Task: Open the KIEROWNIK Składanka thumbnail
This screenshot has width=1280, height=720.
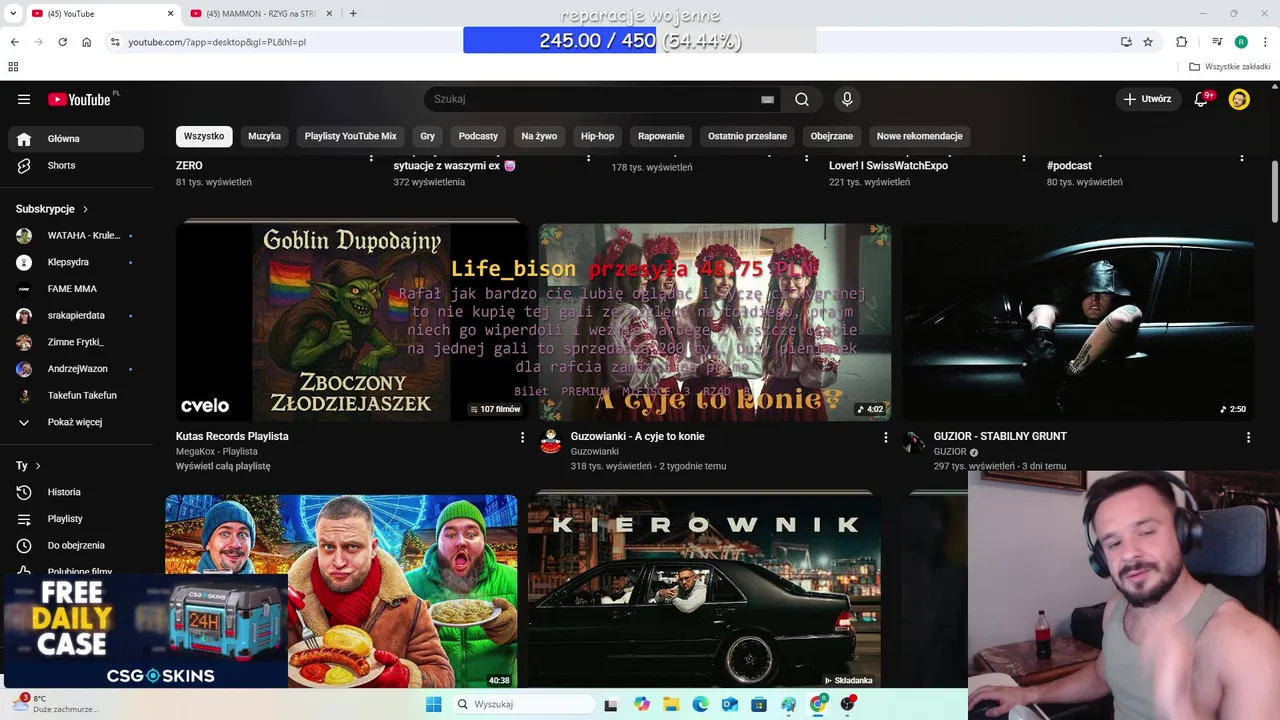Action: [704, 590]
